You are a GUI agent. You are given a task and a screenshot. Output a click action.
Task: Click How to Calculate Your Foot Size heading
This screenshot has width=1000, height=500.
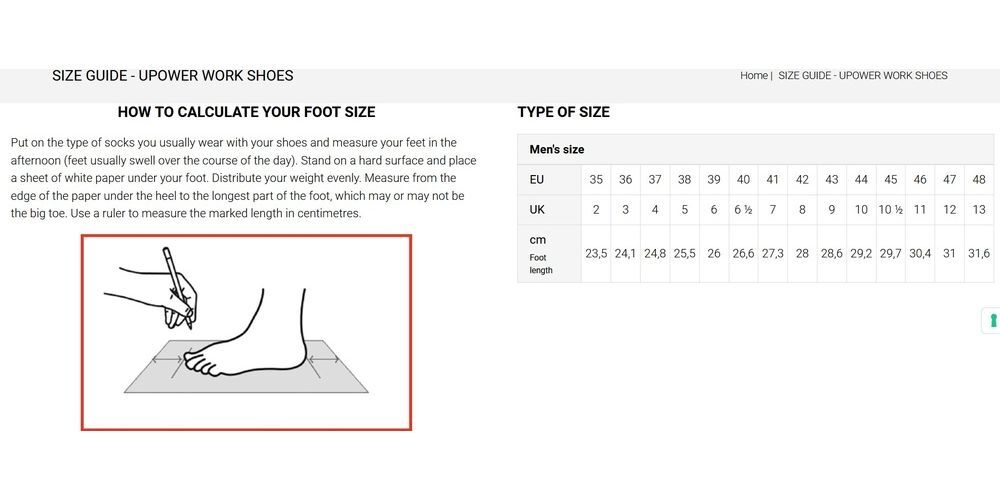(x=246, y=112)
